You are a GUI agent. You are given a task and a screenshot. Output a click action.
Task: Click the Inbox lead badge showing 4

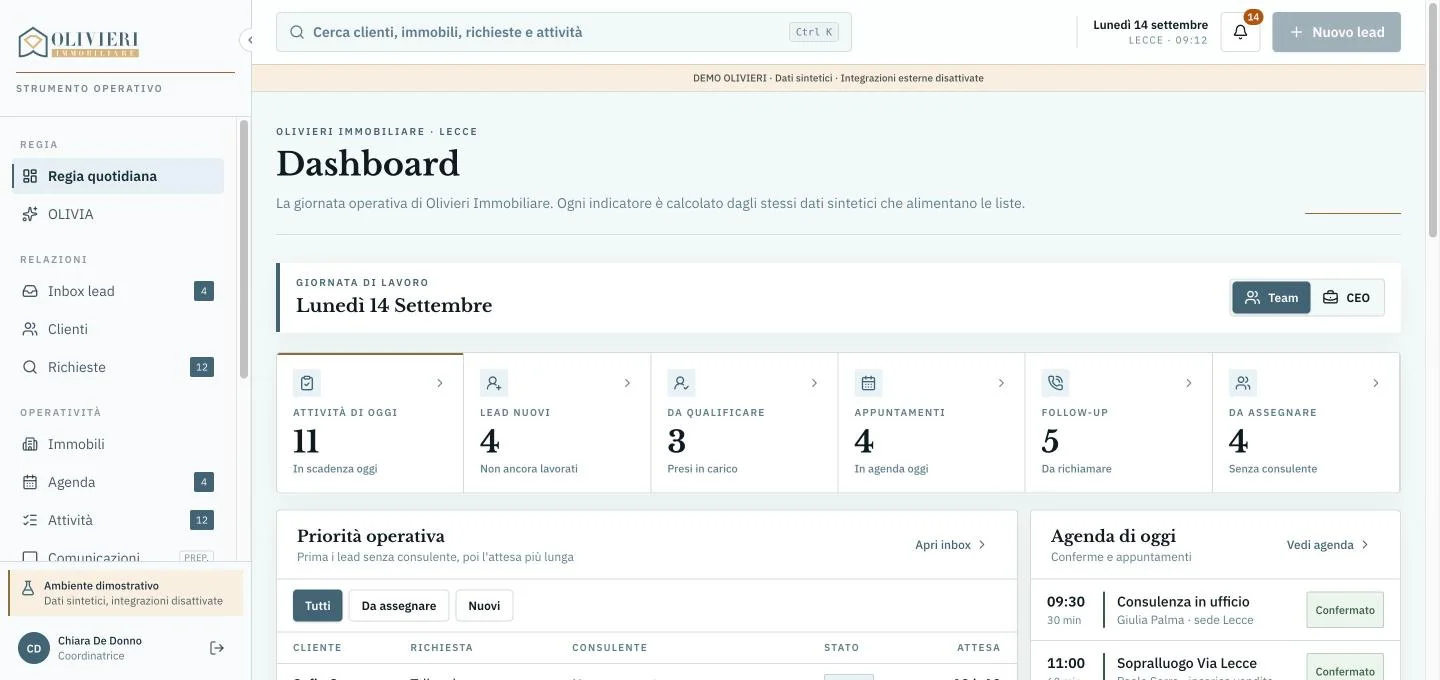click(x=204, y=291)
